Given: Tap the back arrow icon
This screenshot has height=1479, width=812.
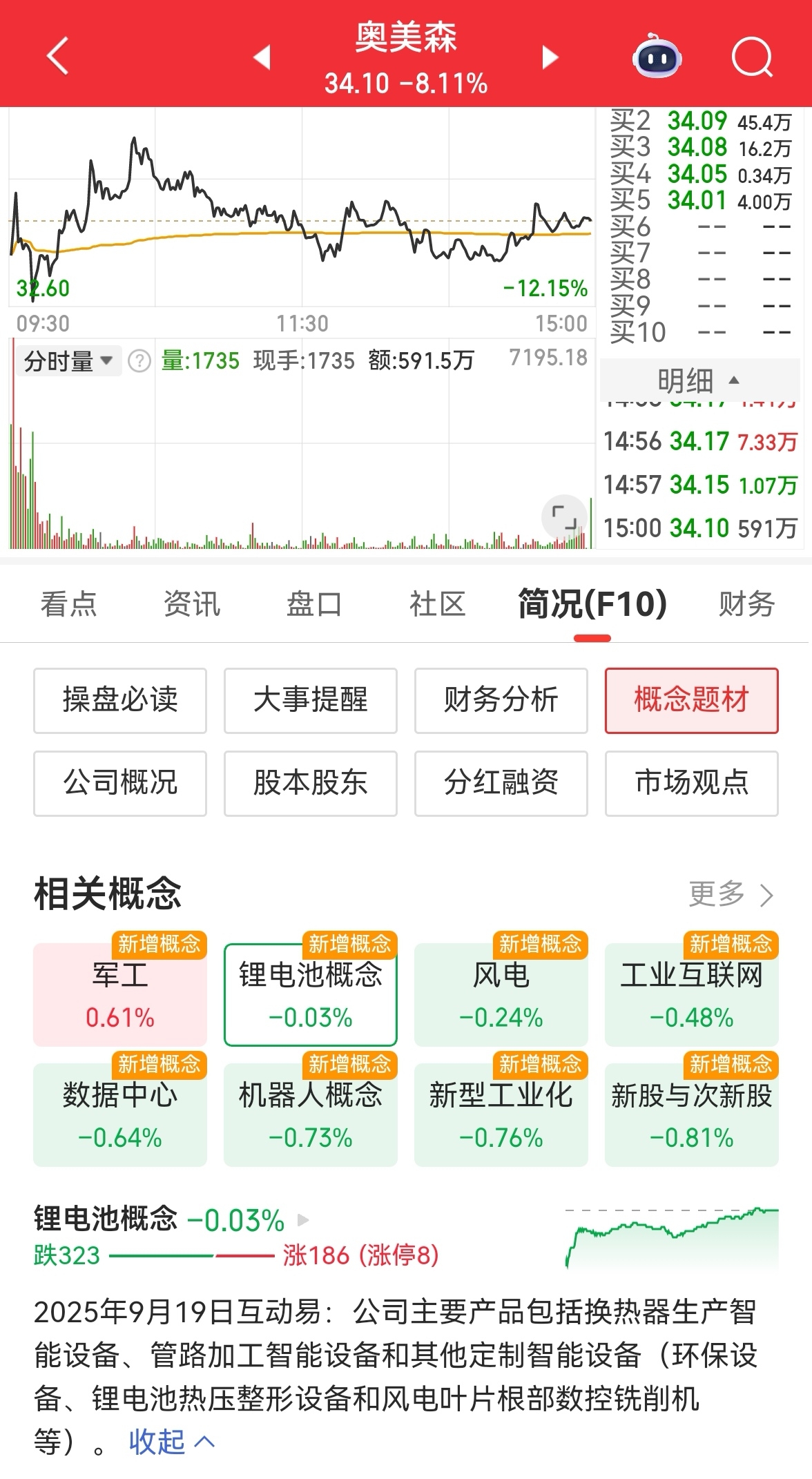Looking at the screenshot, I should (58, 56).
